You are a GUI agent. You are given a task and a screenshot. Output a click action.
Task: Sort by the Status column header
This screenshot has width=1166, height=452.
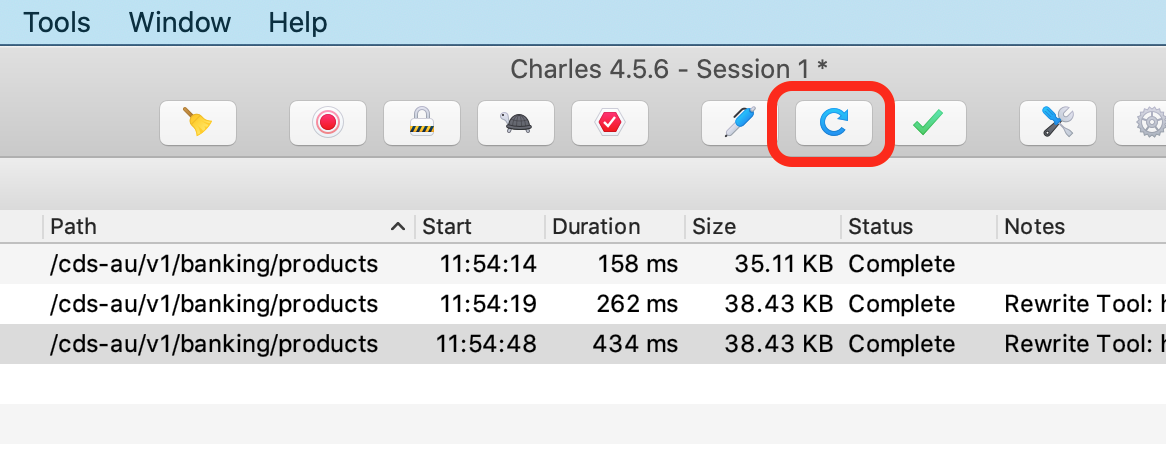(x=880, y=227)
